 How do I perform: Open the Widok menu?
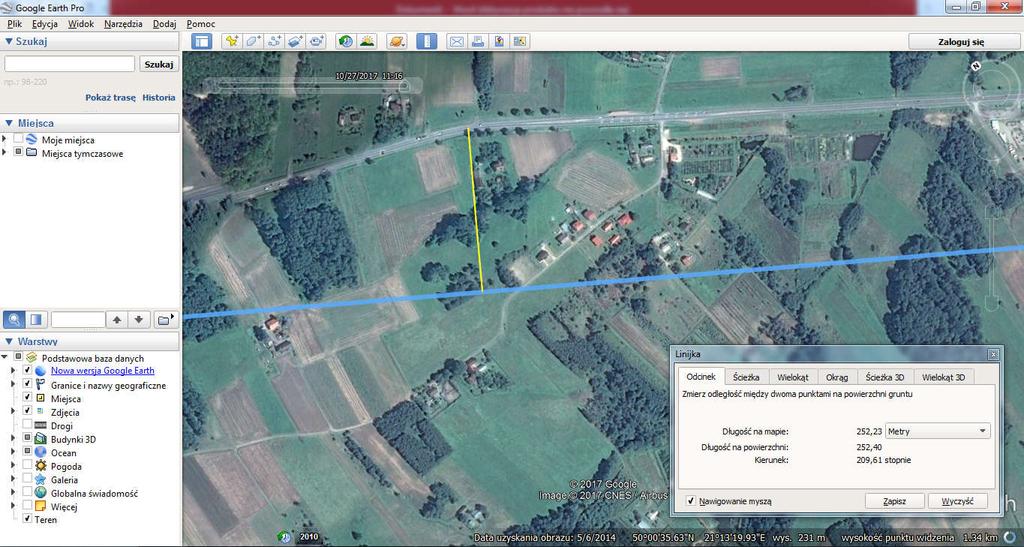[81, 23]
